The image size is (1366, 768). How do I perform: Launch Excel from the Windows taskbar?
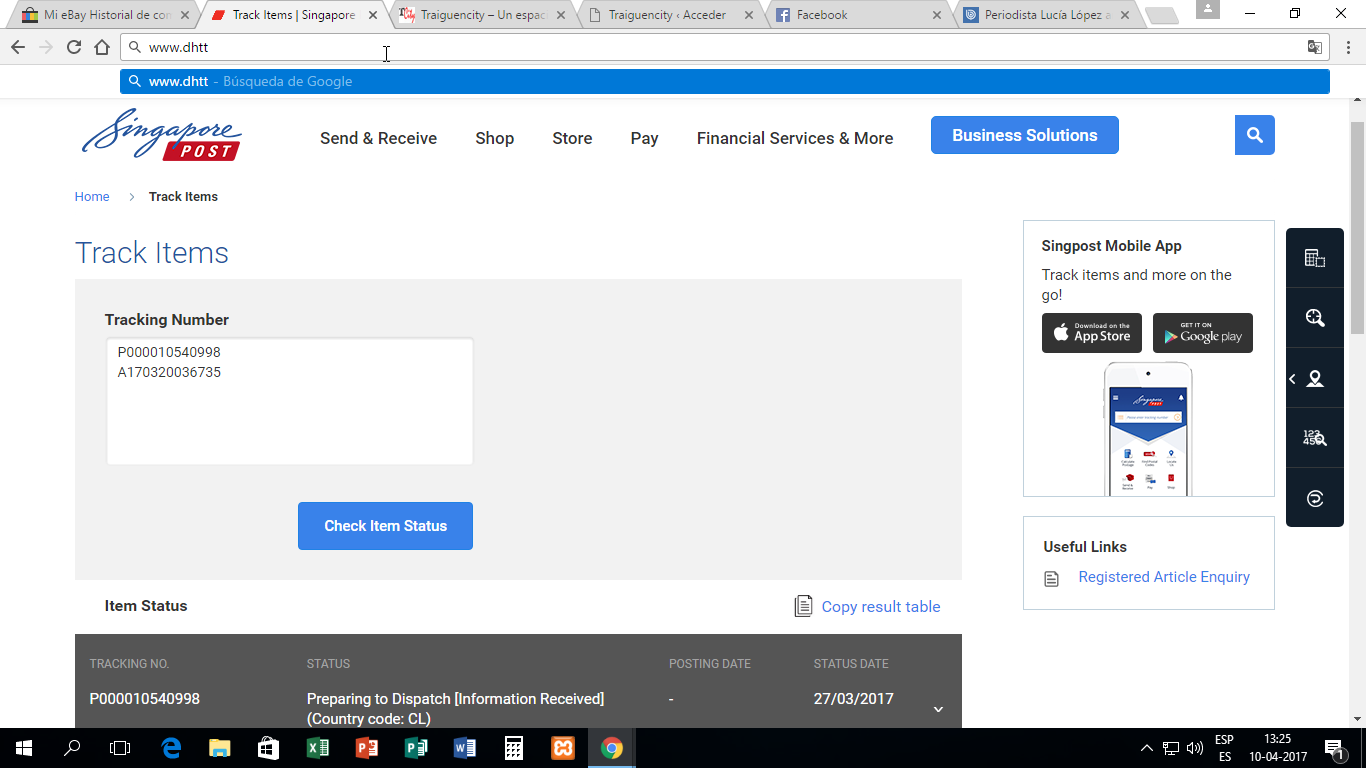tap(317, 748)
